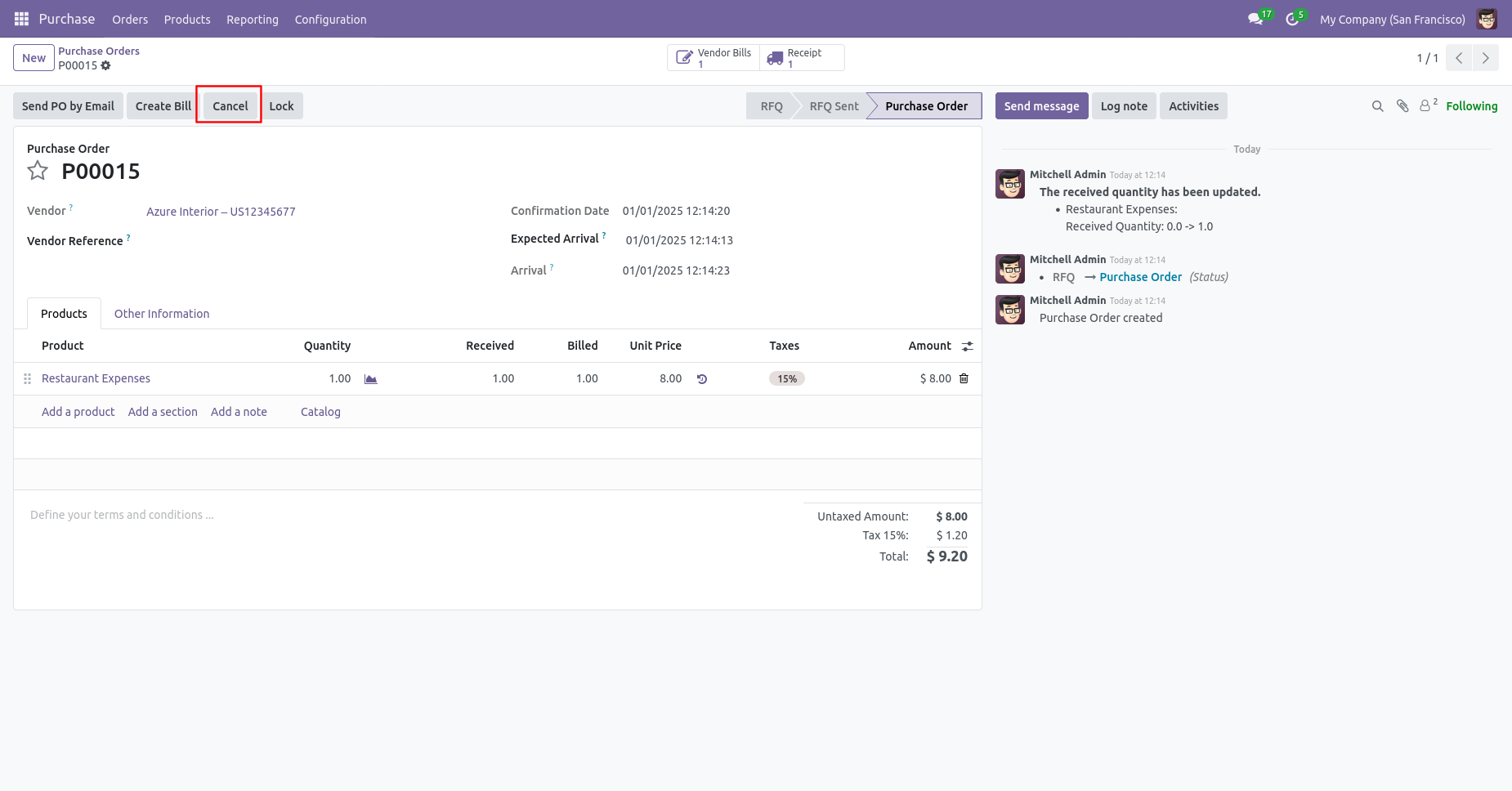This screenshot has height=791, width=1512.
Task: Click the Cancel button
Action: pyautogui.click(x=230, y=106)
